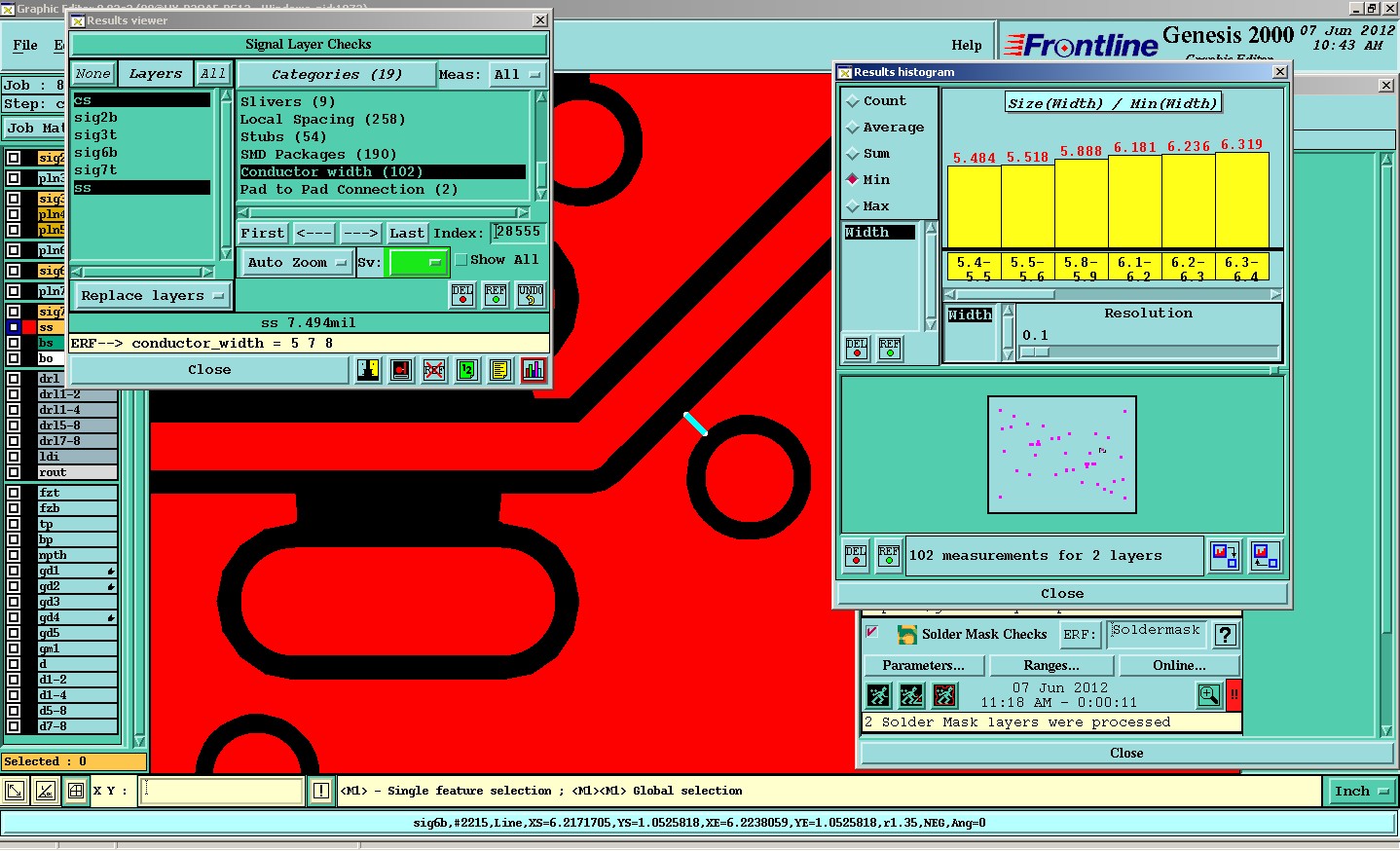Toggle Show All checkbox
The height and width of the screenshot is (851, 1400).
point(461,260)
